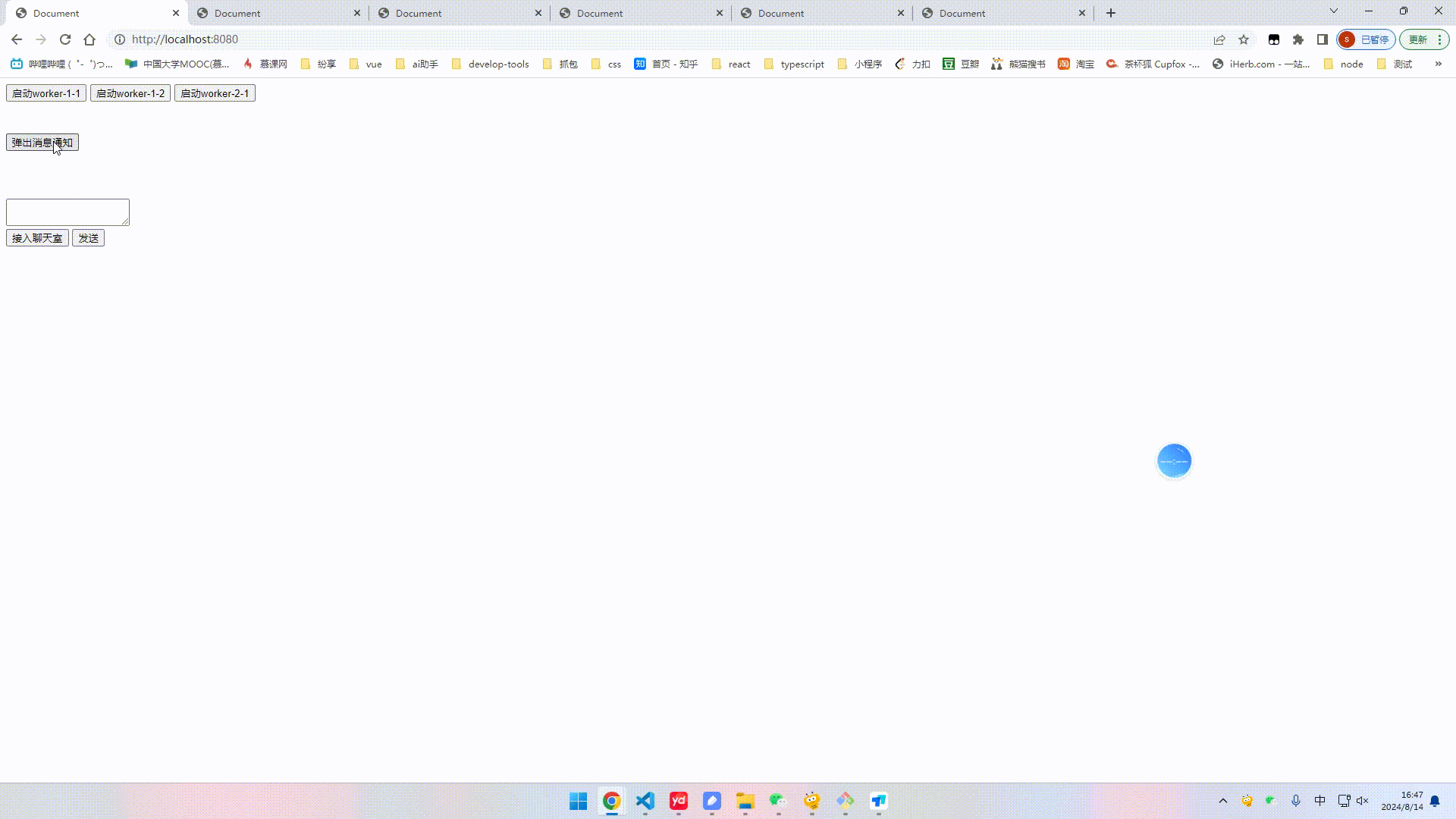Reload the current page
This screenshot has height=819, width=1456.
[x=65, y=39]
